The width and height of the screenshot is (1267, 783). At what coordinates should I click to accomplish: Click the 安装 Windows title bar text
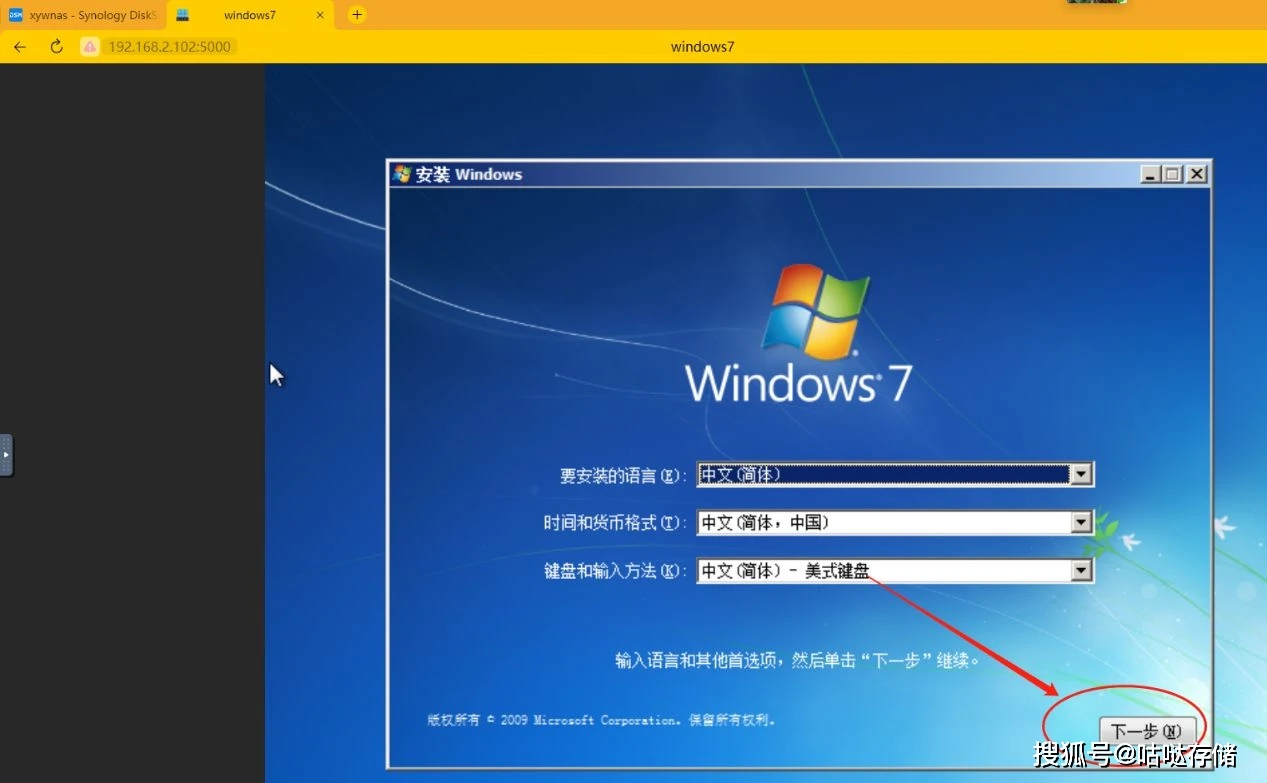coord(468,173)
